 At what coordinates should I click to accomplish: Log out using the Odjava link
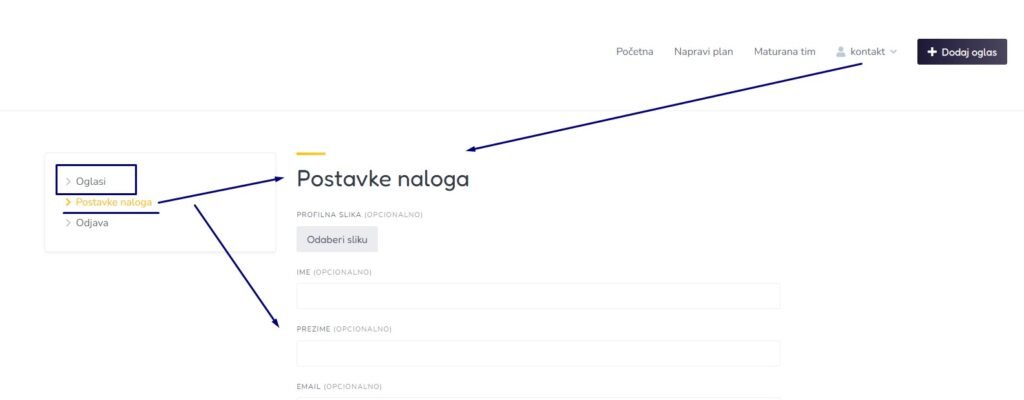click(92, 223)
